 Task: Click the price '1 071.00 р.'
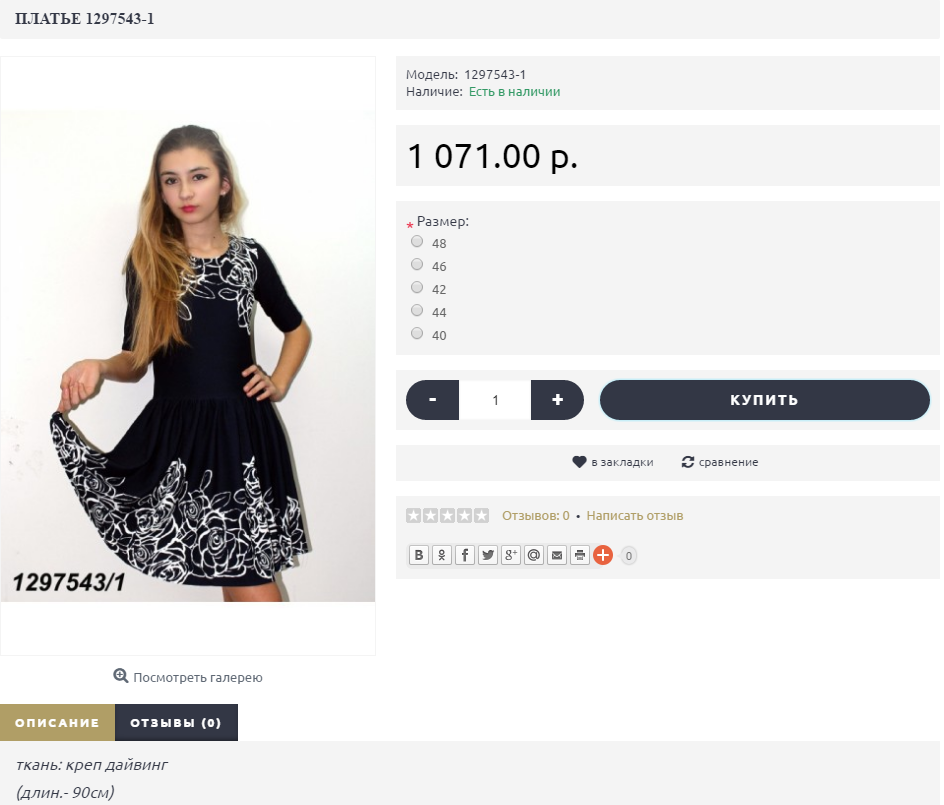pos(492,156)
